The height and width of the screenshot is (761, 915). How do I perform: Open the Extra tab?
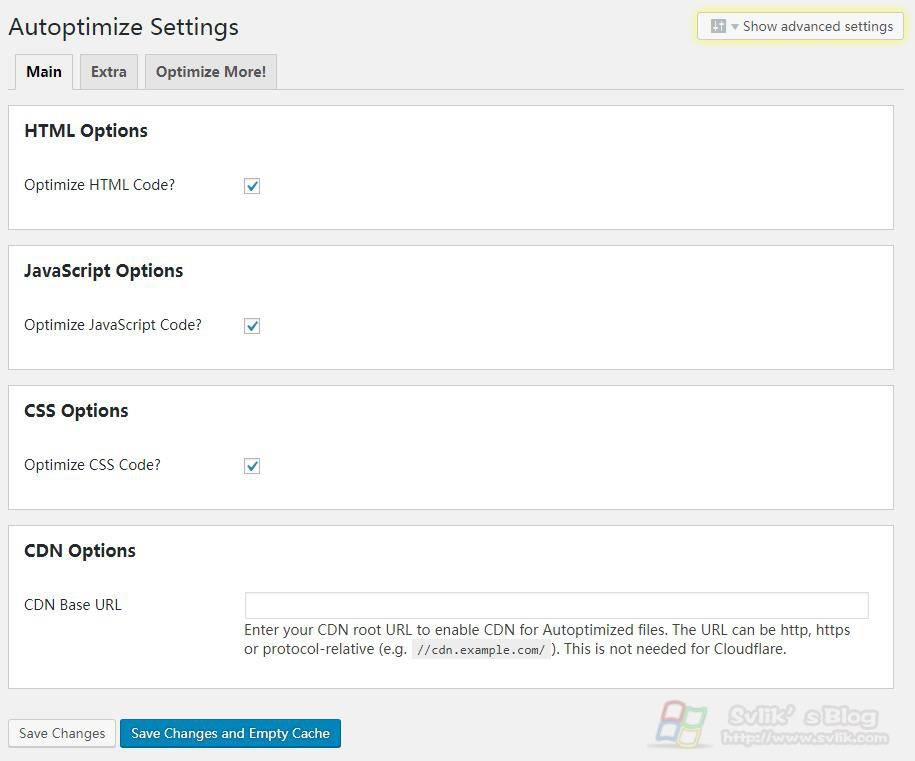(108, 72)
